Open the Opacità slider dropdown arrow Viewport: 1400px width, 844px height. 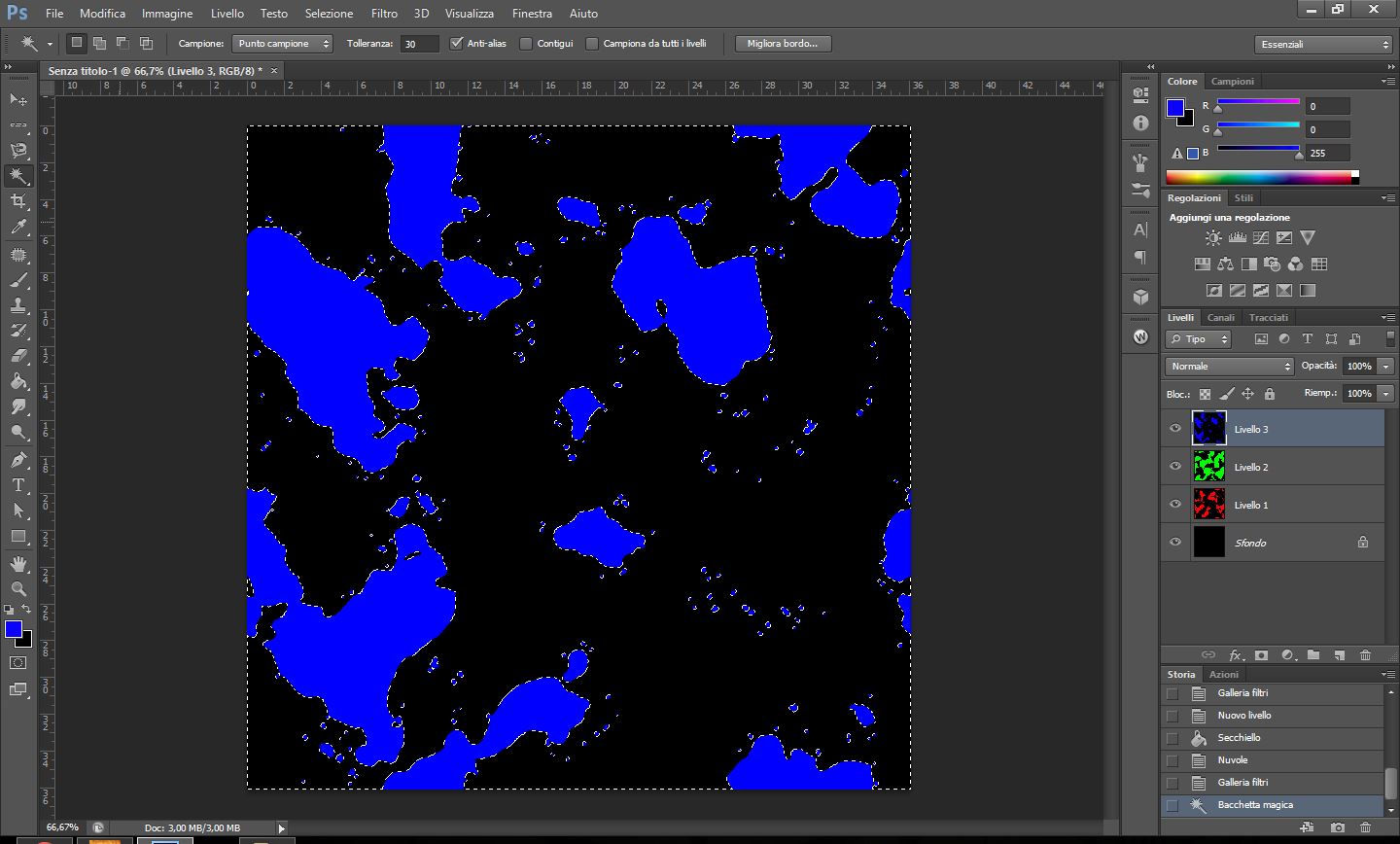[x=1385, y=367]
